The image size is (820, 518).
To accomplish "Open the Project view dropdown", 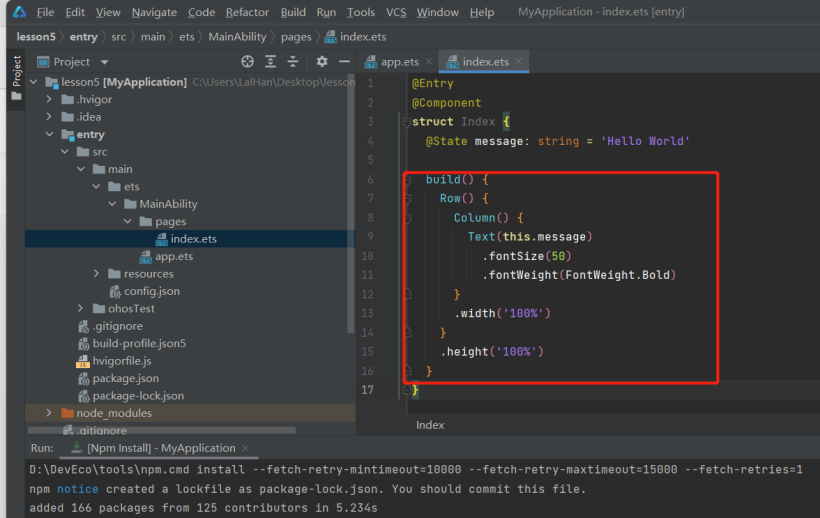I will point(103,62).
